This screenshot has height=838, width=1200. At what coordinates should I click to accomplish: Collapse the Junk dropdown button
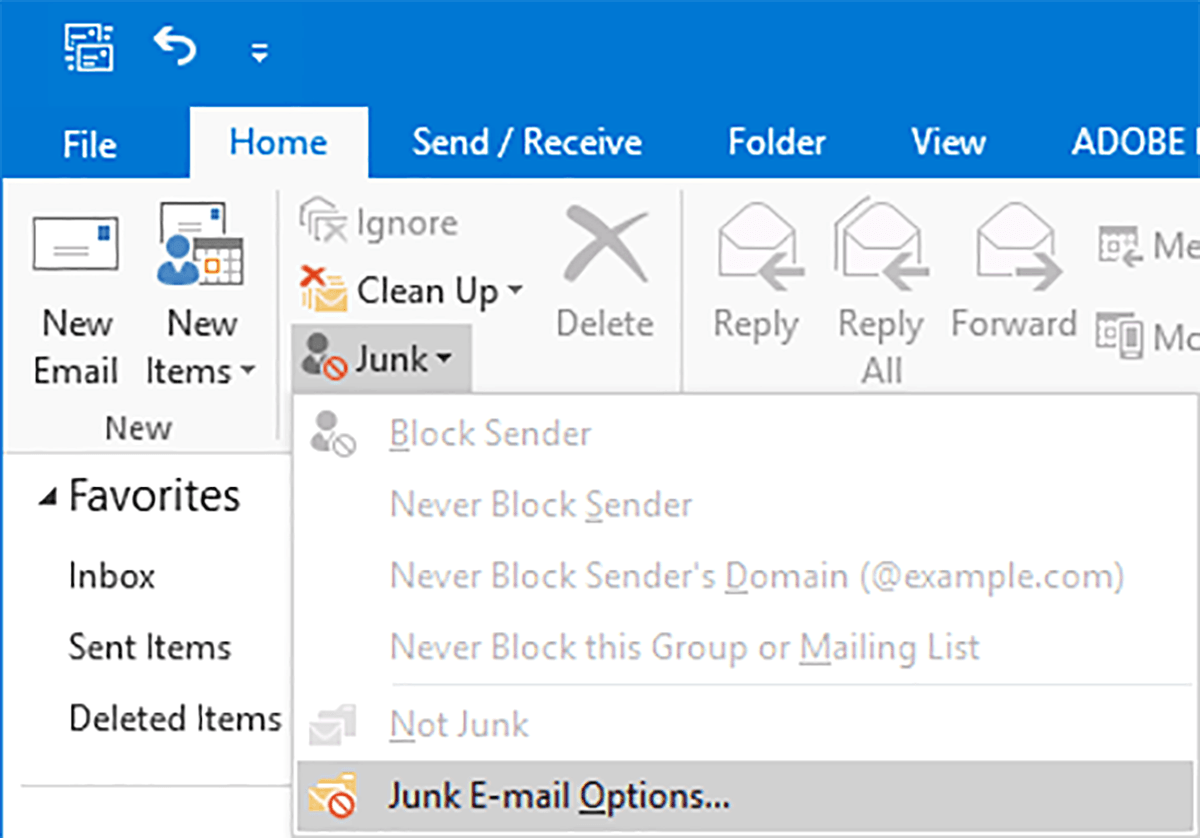pos(381,358)
